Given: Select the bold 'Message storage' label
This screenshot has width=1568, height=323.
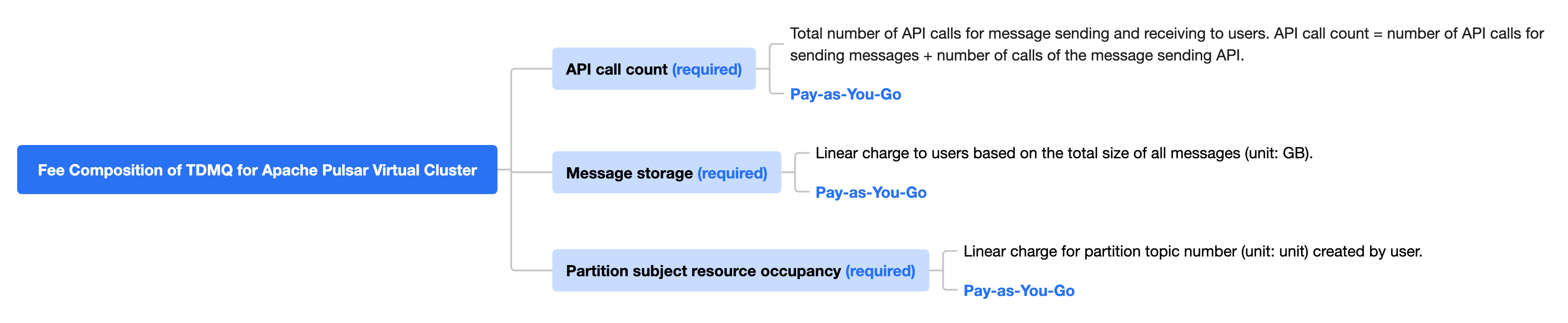Looking at the screenshot, I should pyautogui.click(x=629, y=173).
